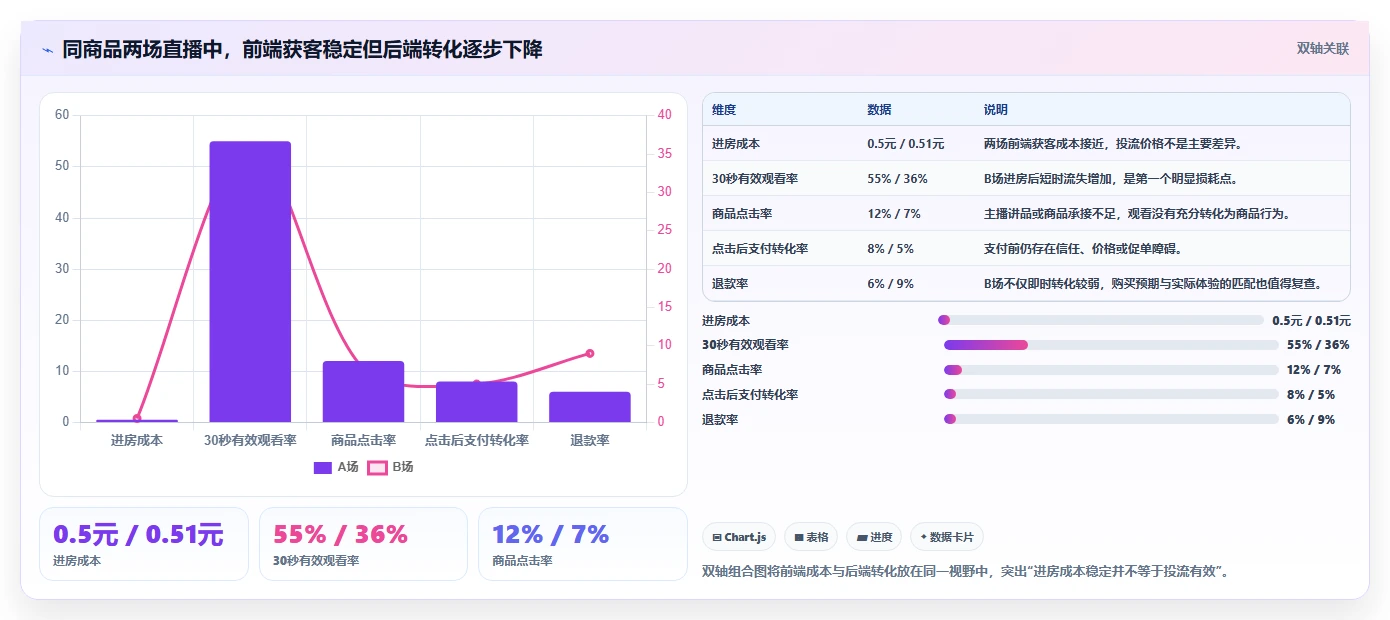Click the x-axis label 30秒有效观看率
Image resolution: width=1390 pixels, height=620 pixels.
coord(250,440)
